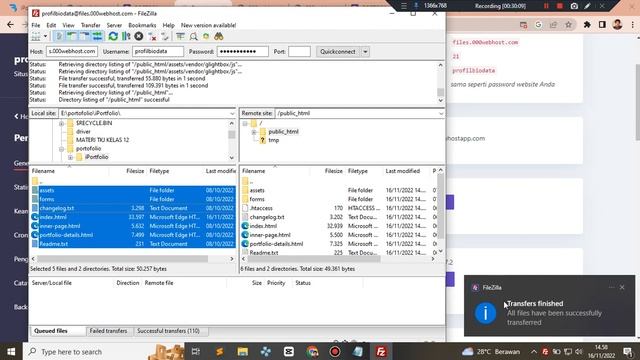Screen dimensions: 640x360
Task: Select the tmp folder in remote tree
Action: point(273,140)
